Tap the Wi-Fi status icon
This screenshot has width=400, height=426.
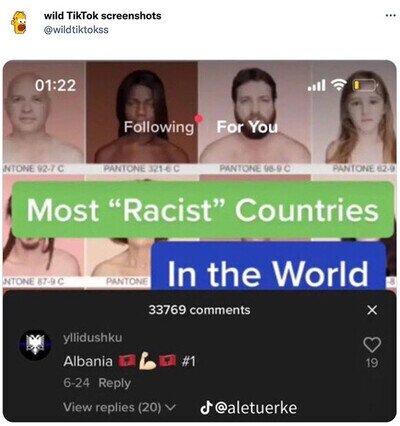pyautogui.click(x=338, y=85)
